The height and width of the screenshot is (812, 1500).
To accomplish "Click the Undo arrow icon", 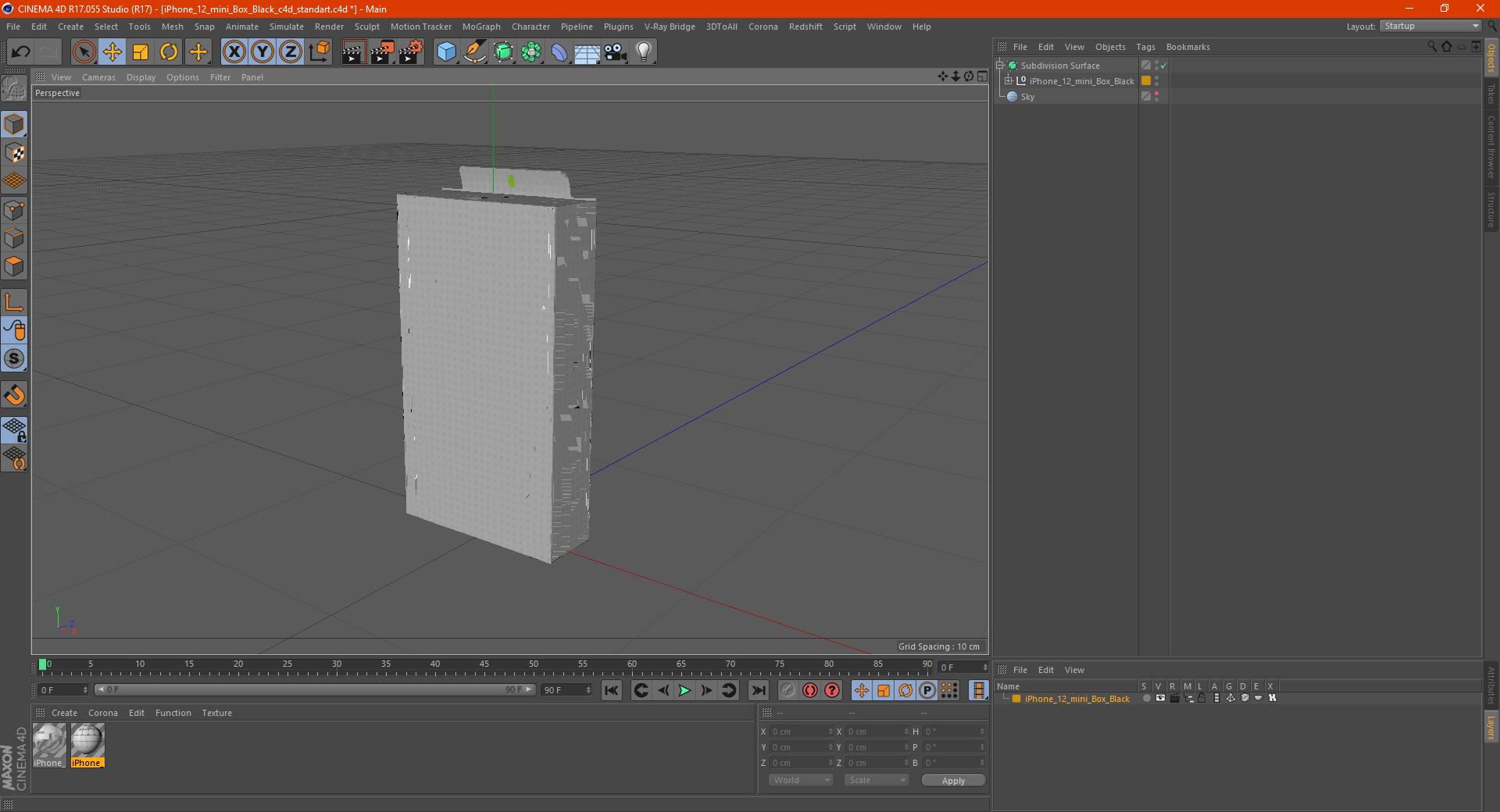I will [21, 52].
